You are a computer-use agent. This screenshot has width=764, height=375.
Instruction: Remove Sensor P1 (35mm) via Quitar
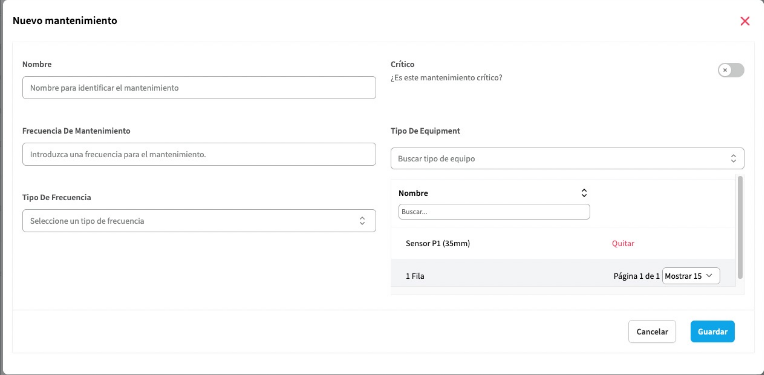pyautogui.click(x=623, y=243)
